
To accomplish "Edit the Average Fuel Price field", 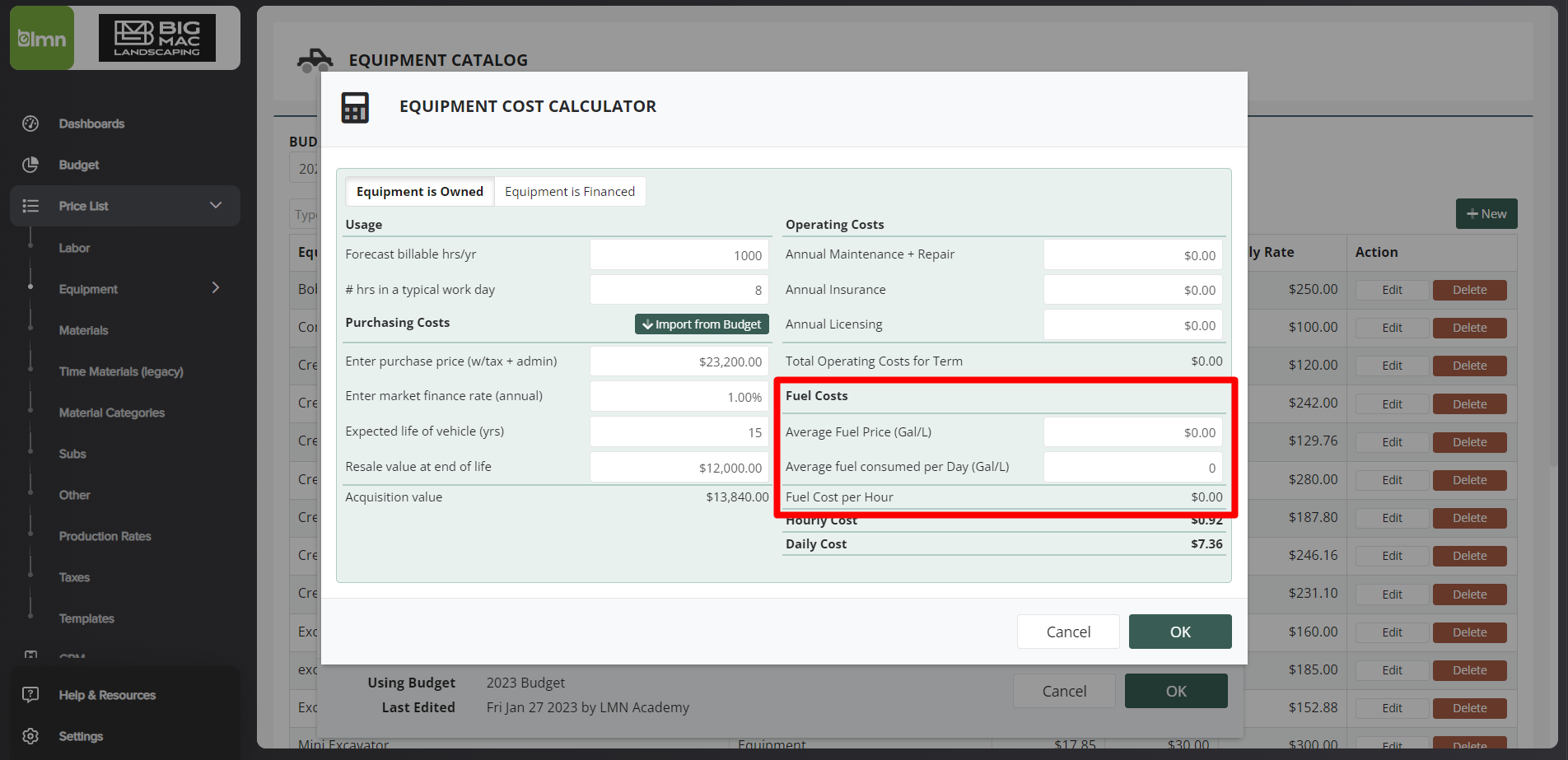I will pyautogui.click(x=1133, y=432).
